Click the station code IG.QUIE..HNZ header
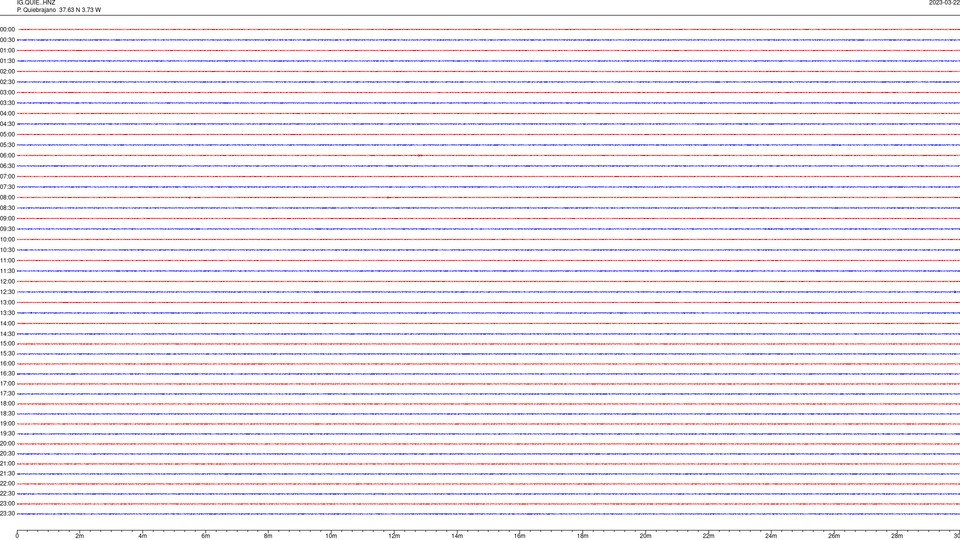Image resolution: width=960 pixels, height=540 pixels. [36, 2]
